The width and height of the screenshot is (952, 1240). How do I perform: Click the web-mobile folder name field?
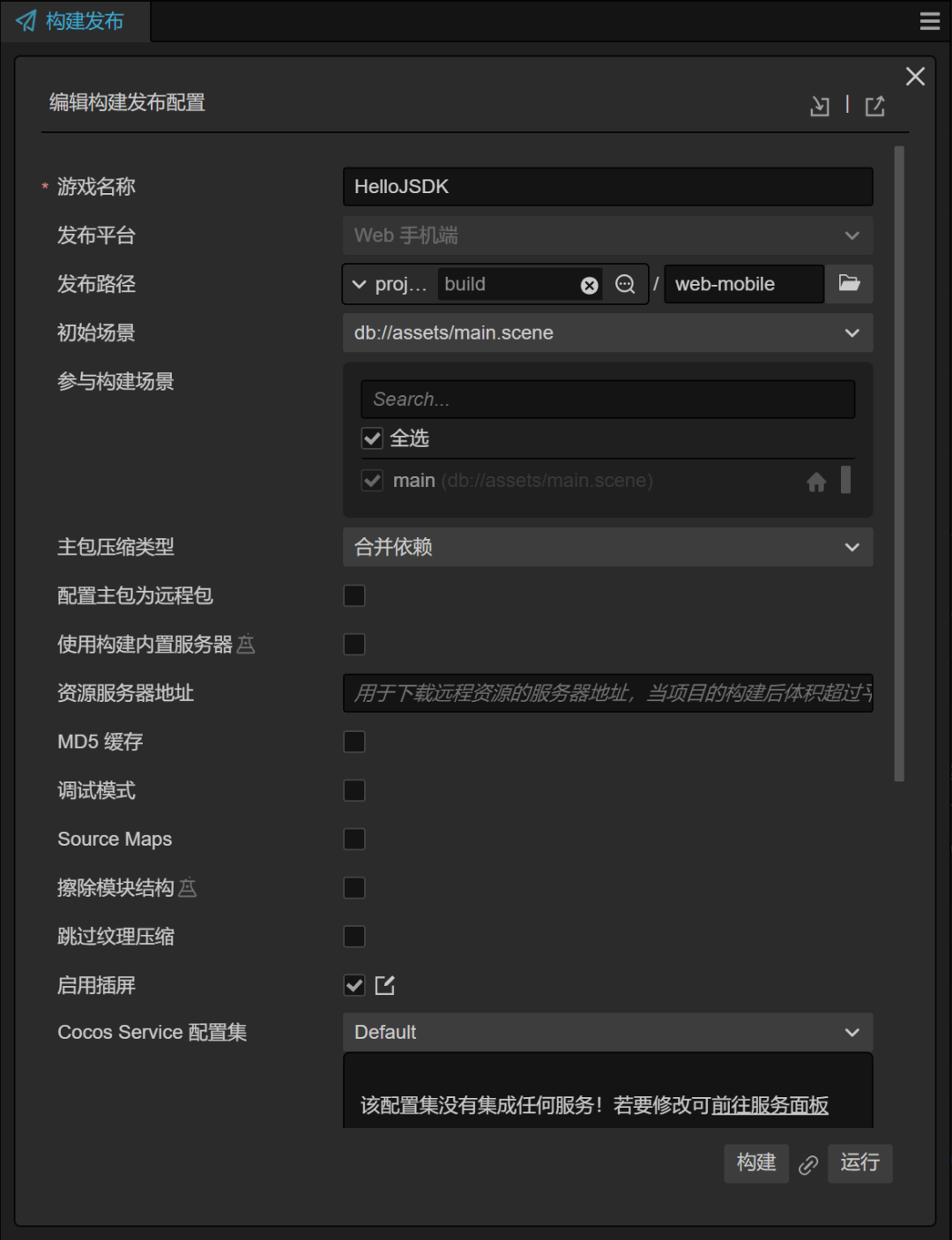(744, 284)
